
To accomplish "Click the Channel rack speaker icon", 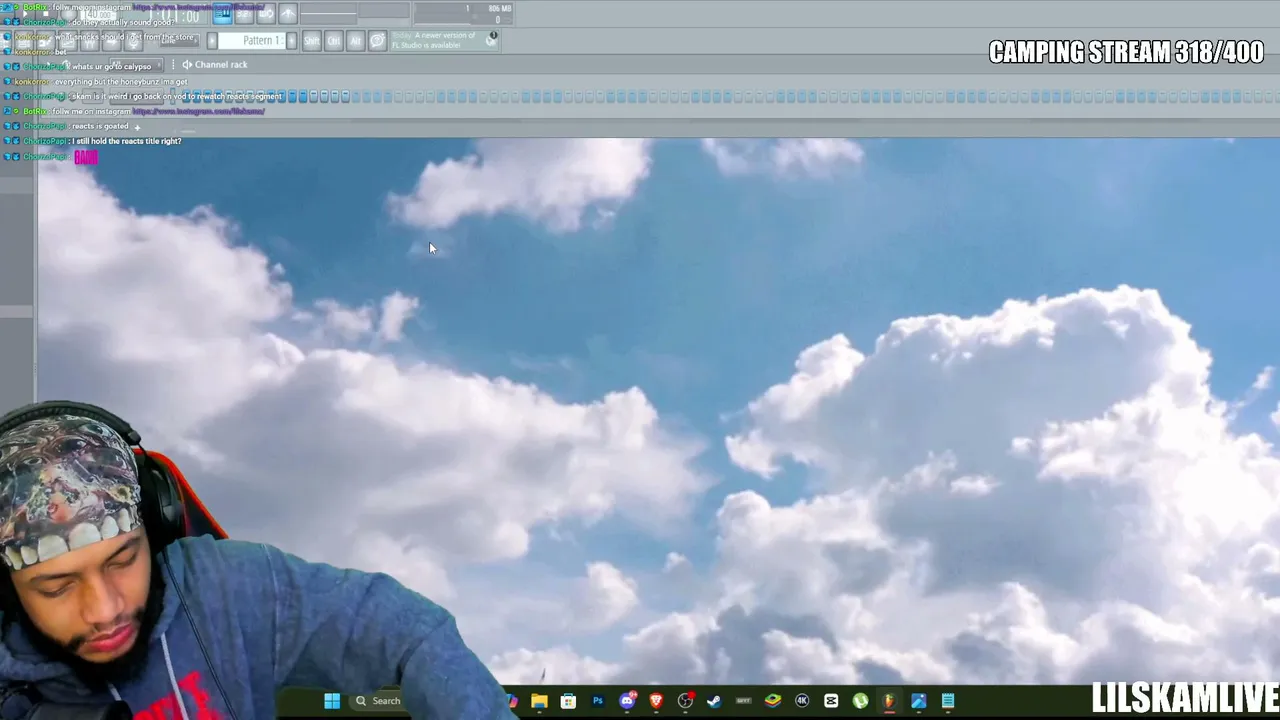I will [186, 65].
